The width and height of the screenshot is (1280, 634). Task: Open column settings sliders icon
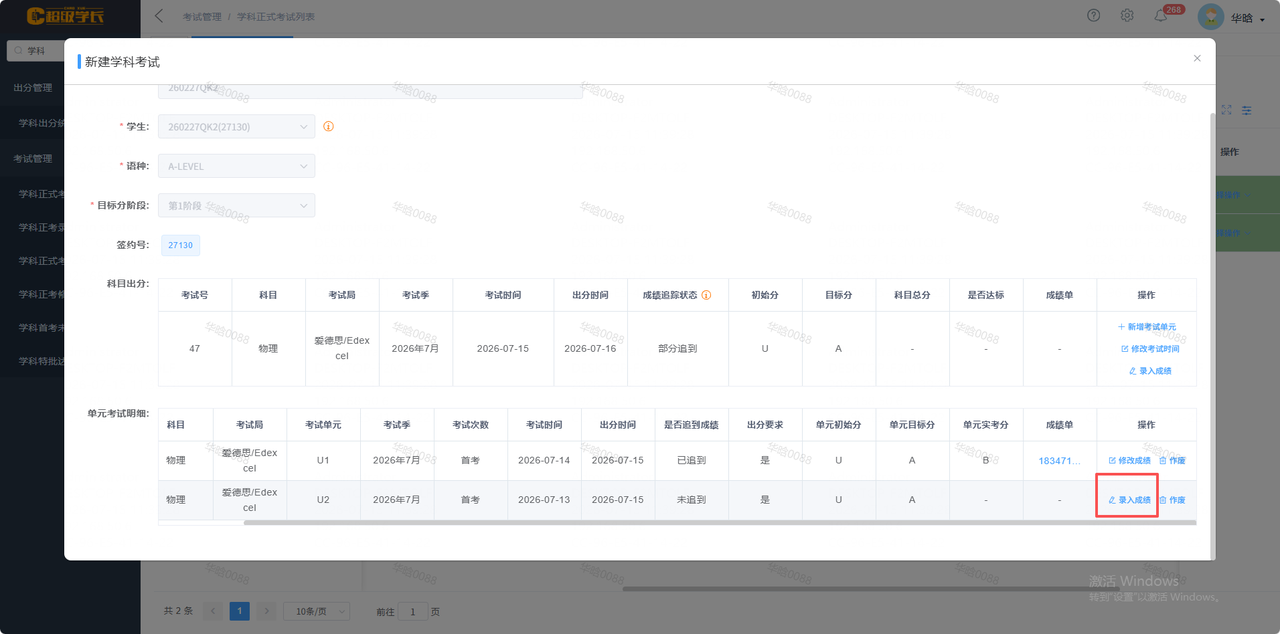[x=1247, y=110]
